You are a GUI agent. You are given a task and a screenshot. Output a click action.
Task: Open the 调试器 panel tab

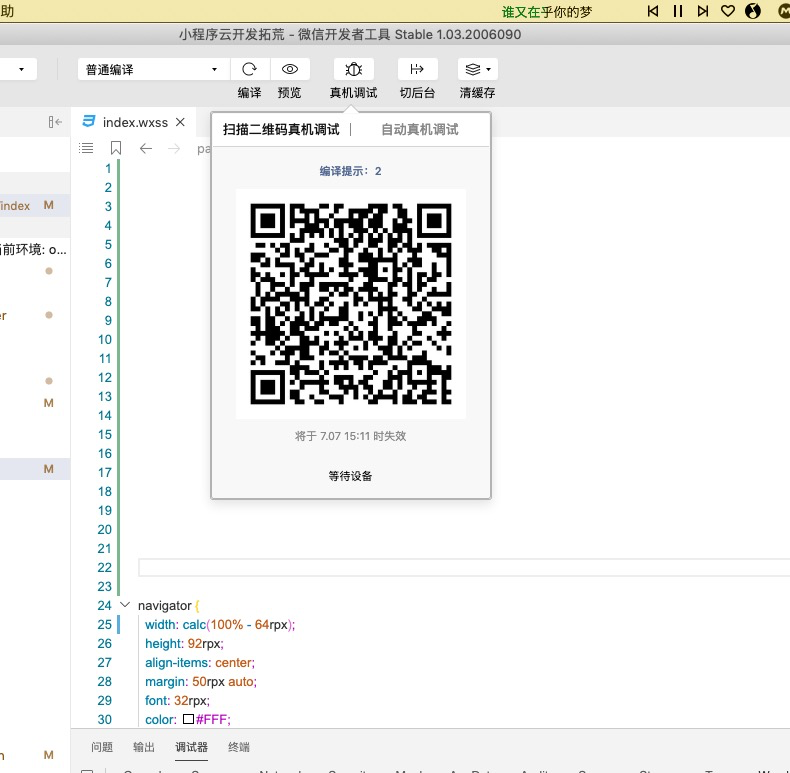point(191,747)
